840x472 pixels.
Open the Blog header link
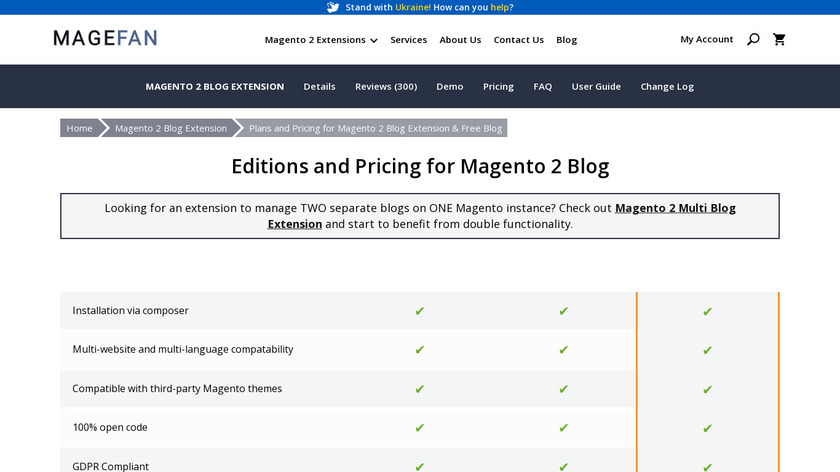566,40
